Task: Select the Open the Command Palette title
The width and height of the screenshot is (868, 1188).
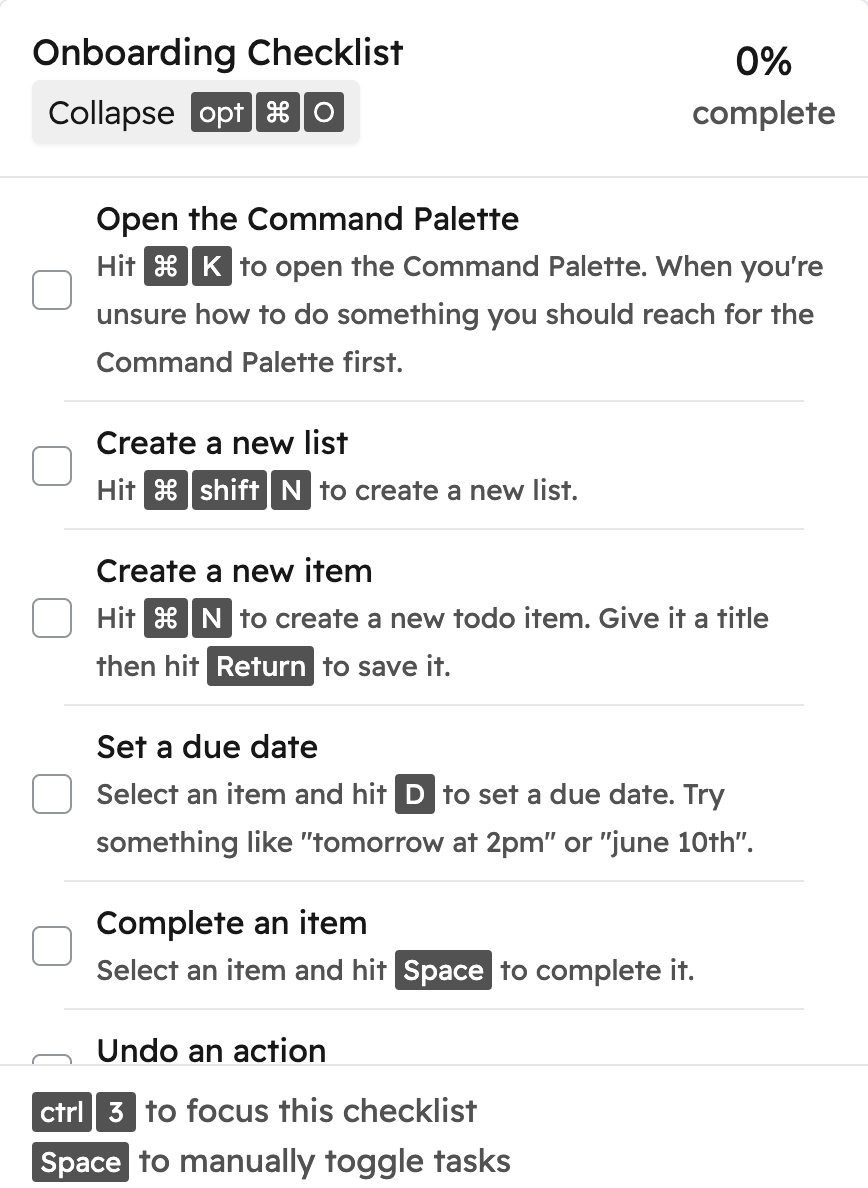Action: (307, 219)
